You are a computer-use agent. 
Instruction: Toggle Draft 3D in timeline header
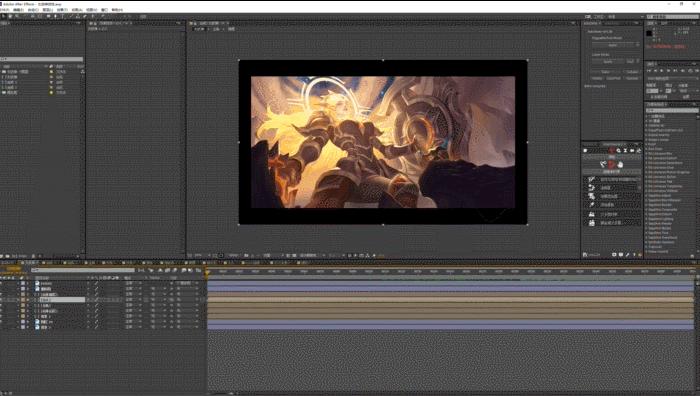tap(151, 270)
